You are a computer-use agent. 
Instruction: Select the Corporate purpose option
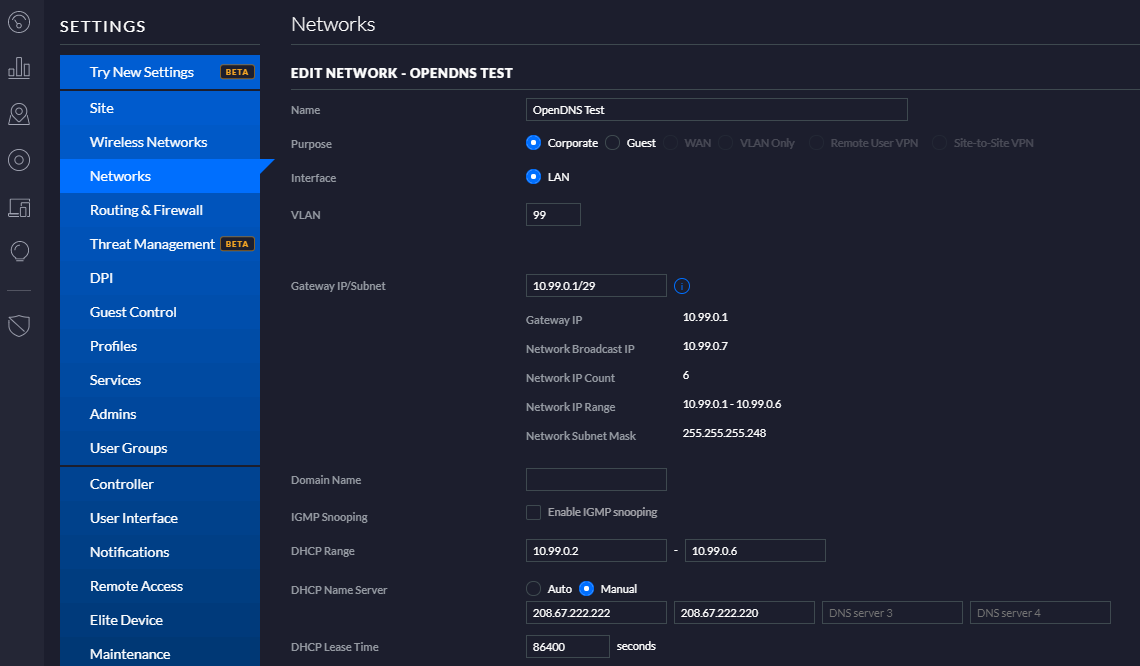533,142
